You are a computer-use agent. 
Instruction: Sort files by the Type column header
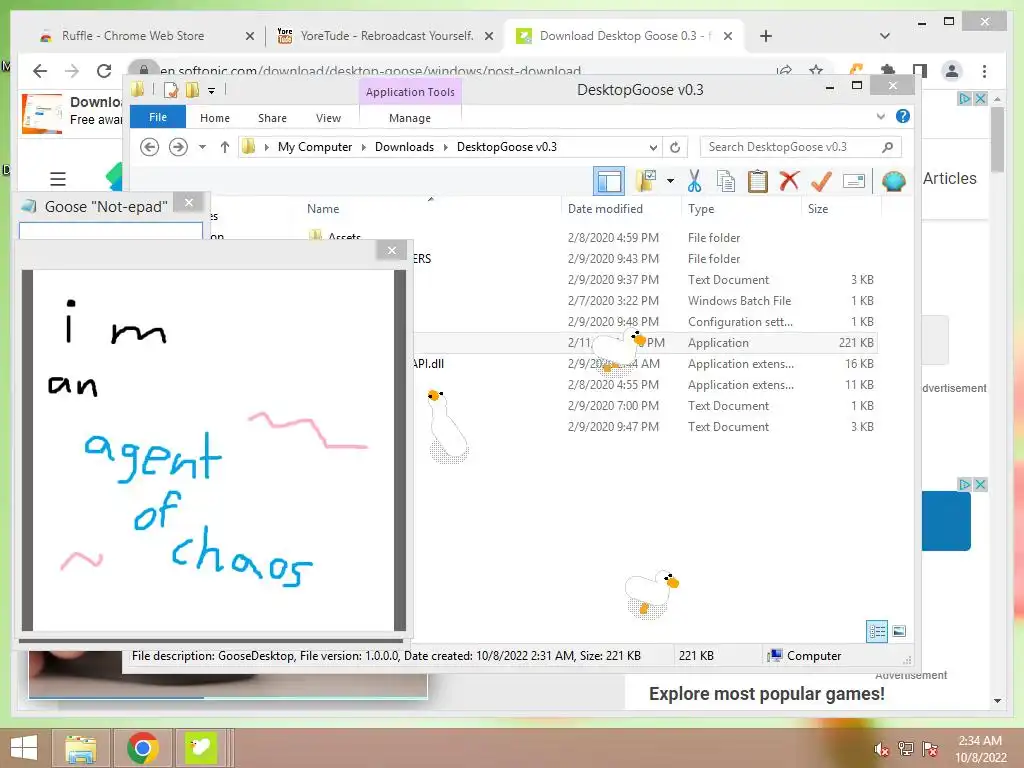701,209
